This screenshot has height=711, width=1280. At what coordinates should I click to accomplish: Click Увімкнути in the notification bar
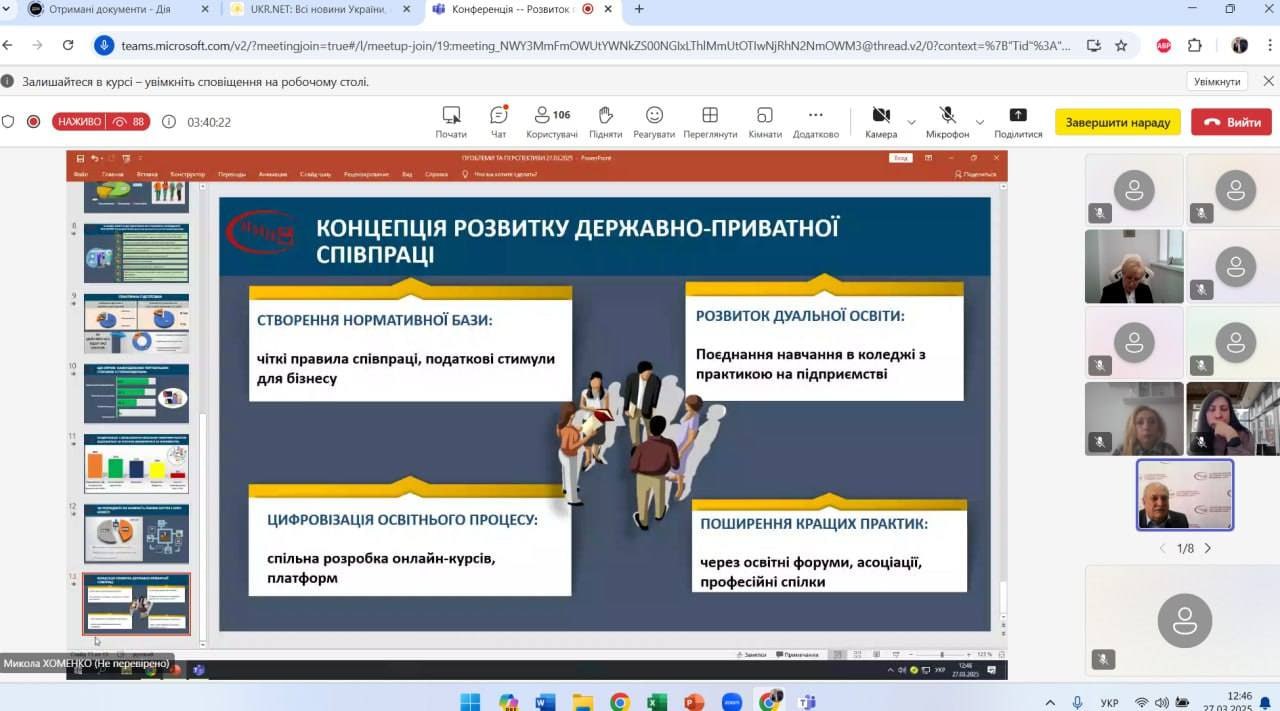tap(1219, 81)
